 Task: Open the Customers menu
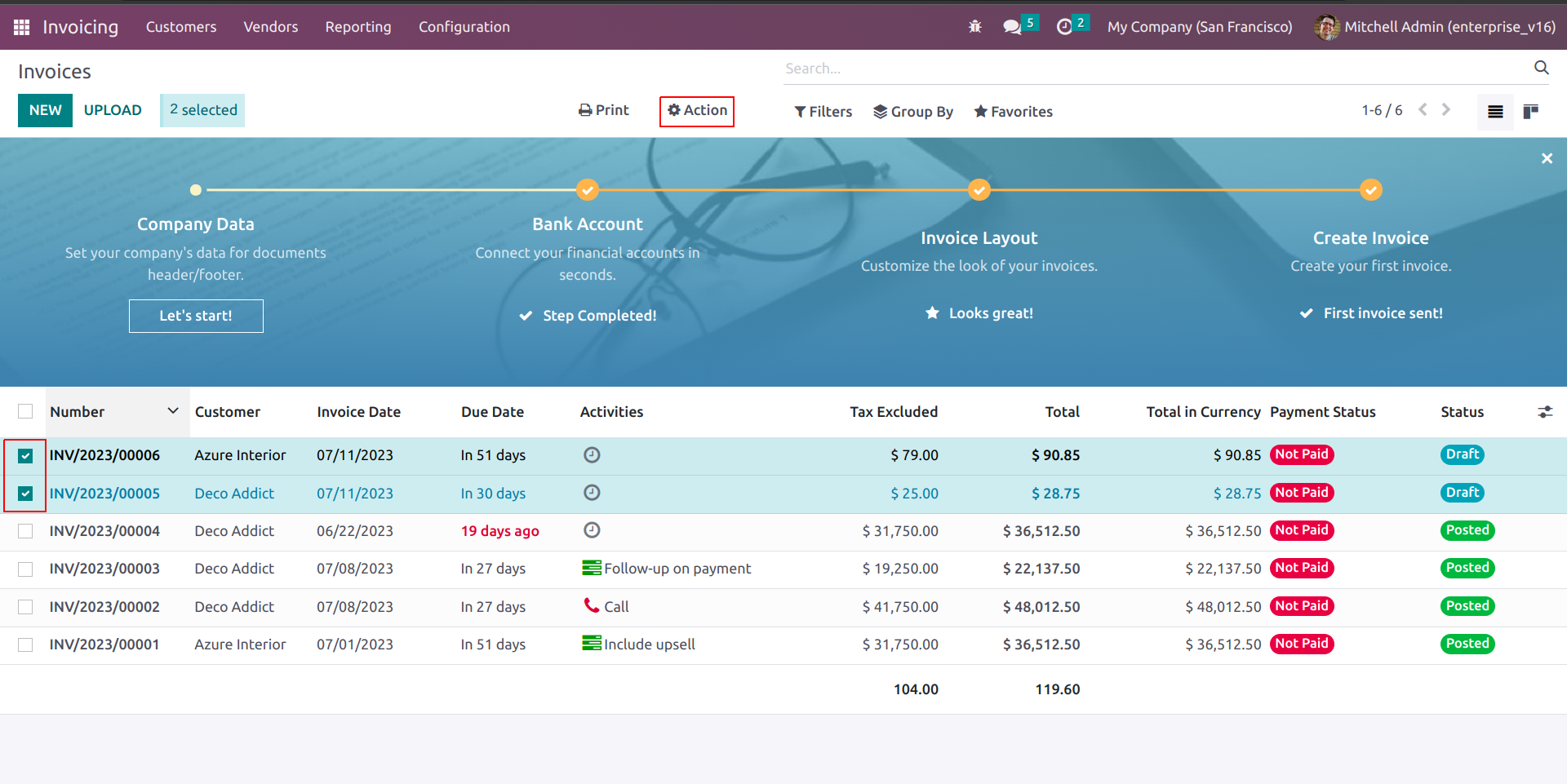point(181,27)
